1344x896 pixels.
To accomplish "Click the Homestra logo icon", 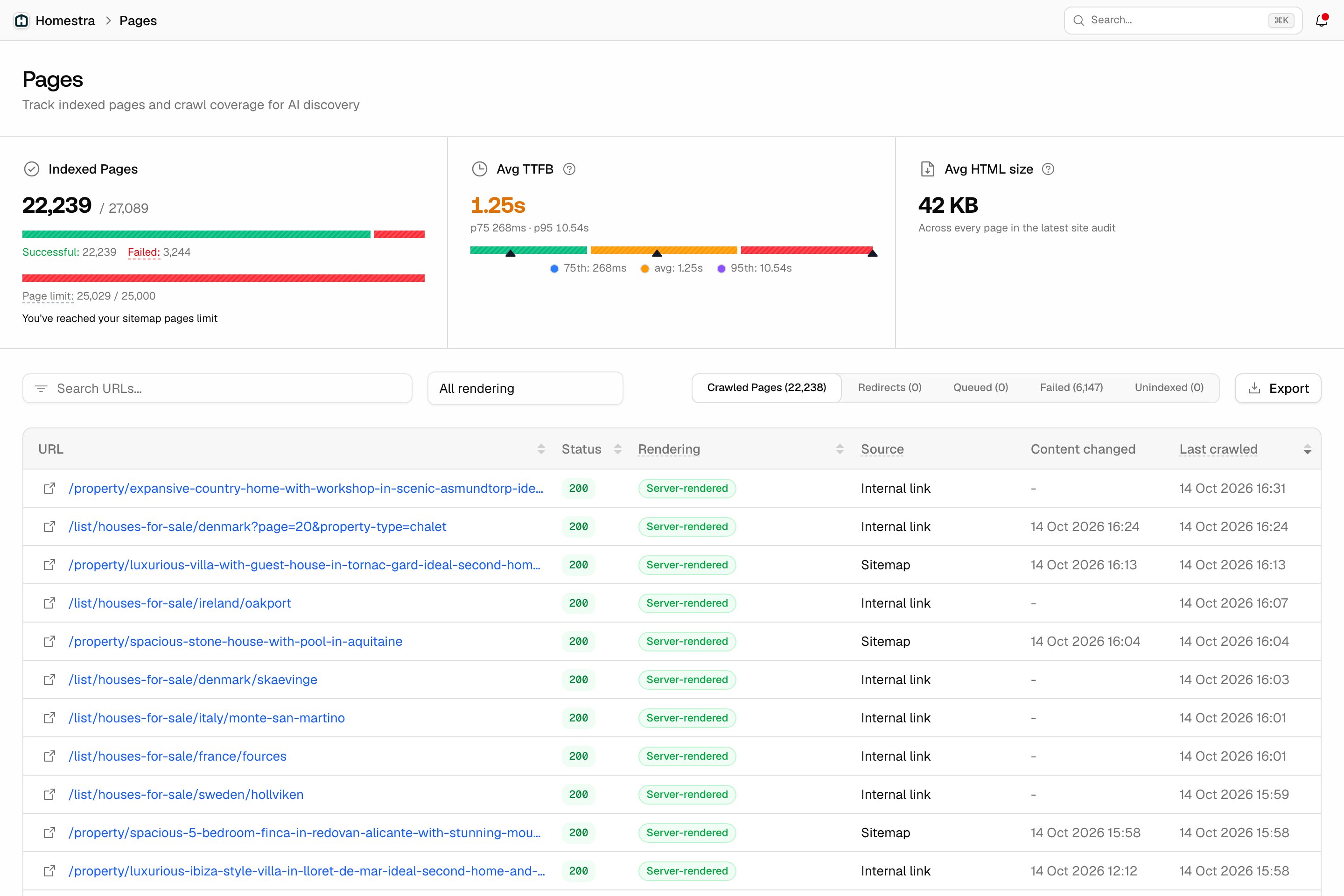I will 22,21.
